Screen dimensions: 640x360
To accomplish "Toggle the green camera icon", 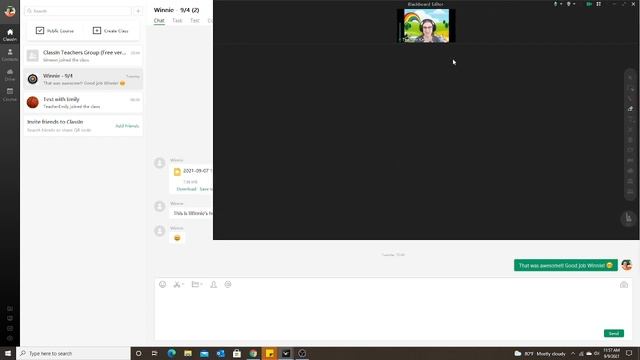I will (x=589, y=4).
